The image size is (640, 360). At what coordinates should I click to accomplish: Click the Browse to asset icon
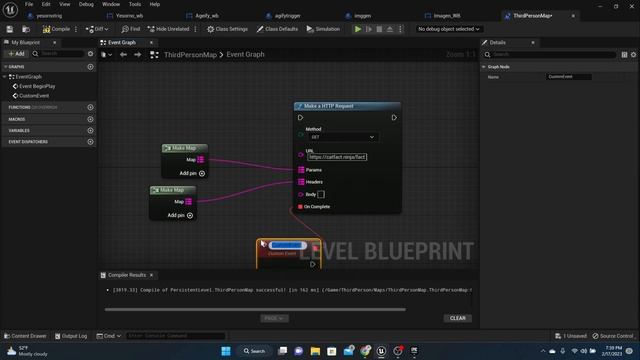(26, 29)
